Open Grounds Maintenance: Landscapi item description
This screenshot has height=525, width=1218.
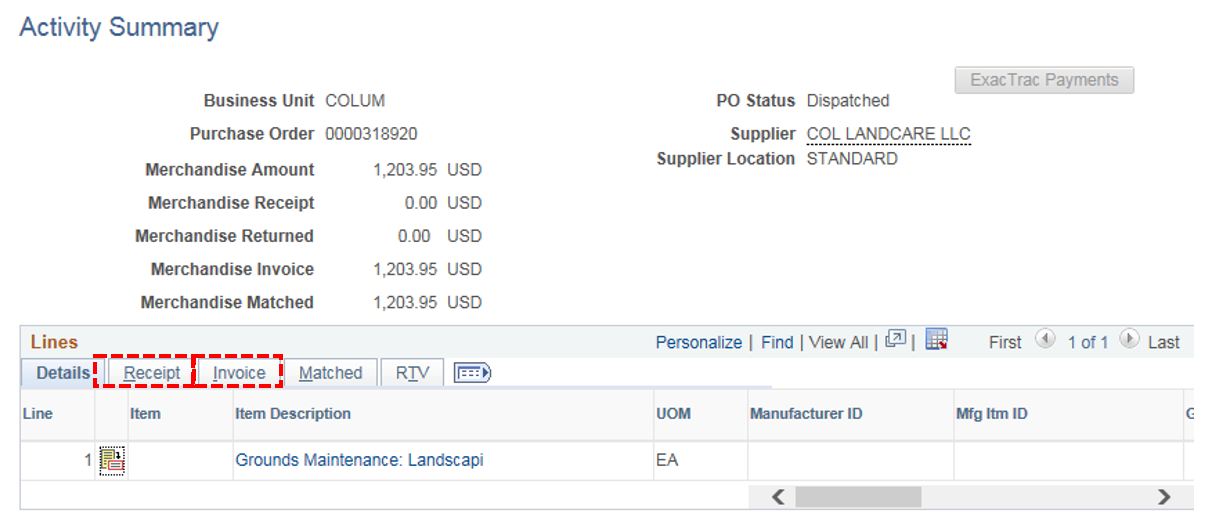(359, 461)
